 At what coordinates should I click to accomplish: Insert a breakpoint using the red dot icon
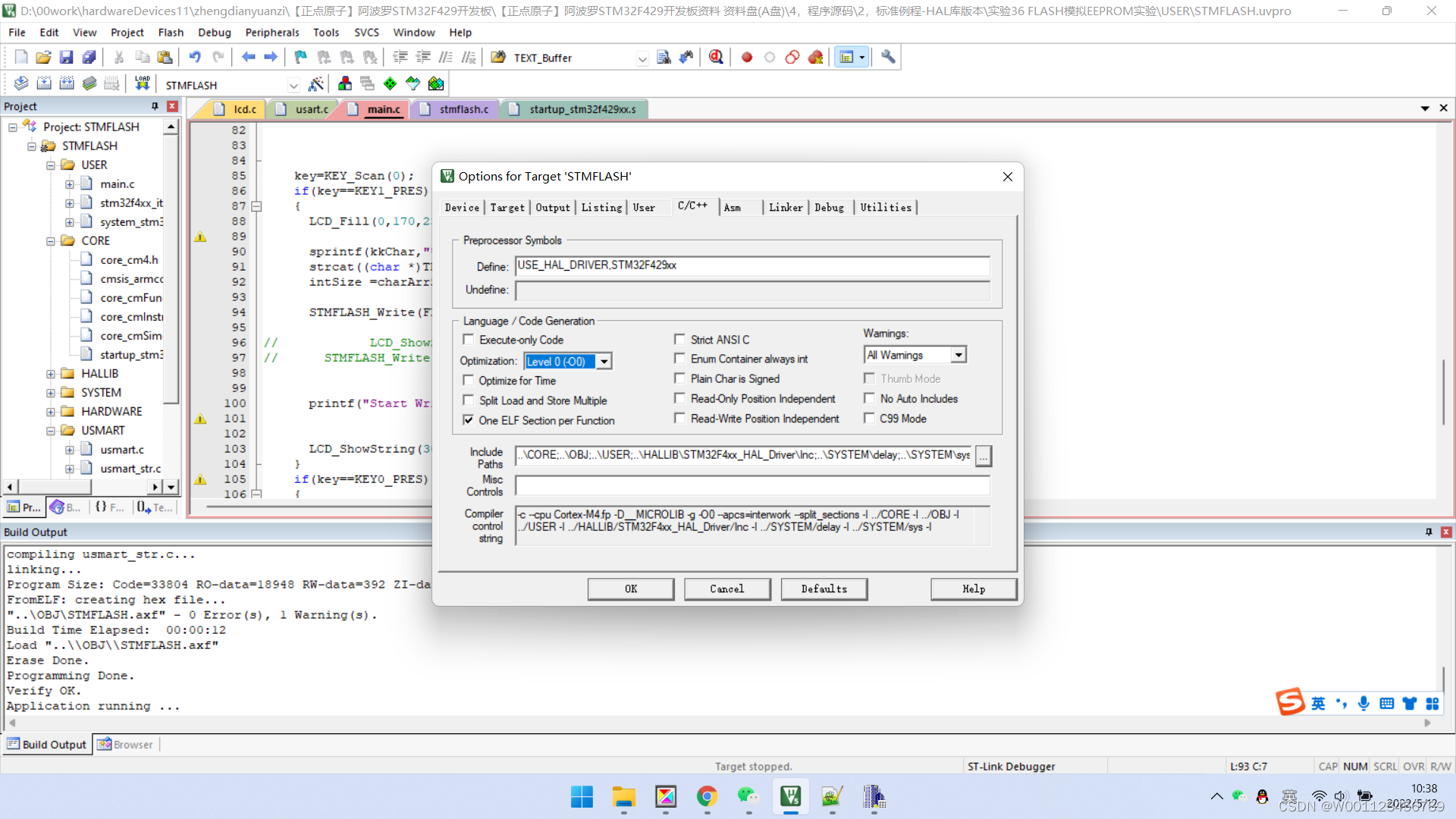pos(746,56)
